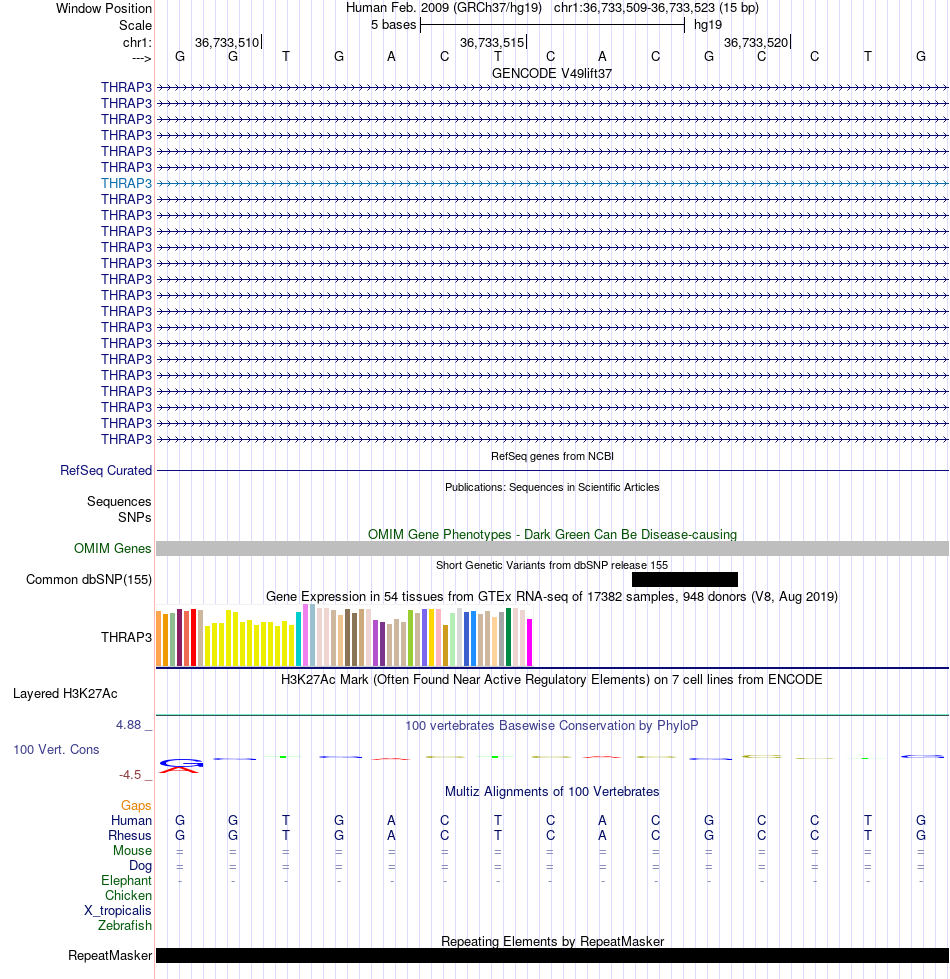Click the '5 bases' scale bar label
Image resolution: width=950 pixels, height=979 pixels.
[393, 25]
